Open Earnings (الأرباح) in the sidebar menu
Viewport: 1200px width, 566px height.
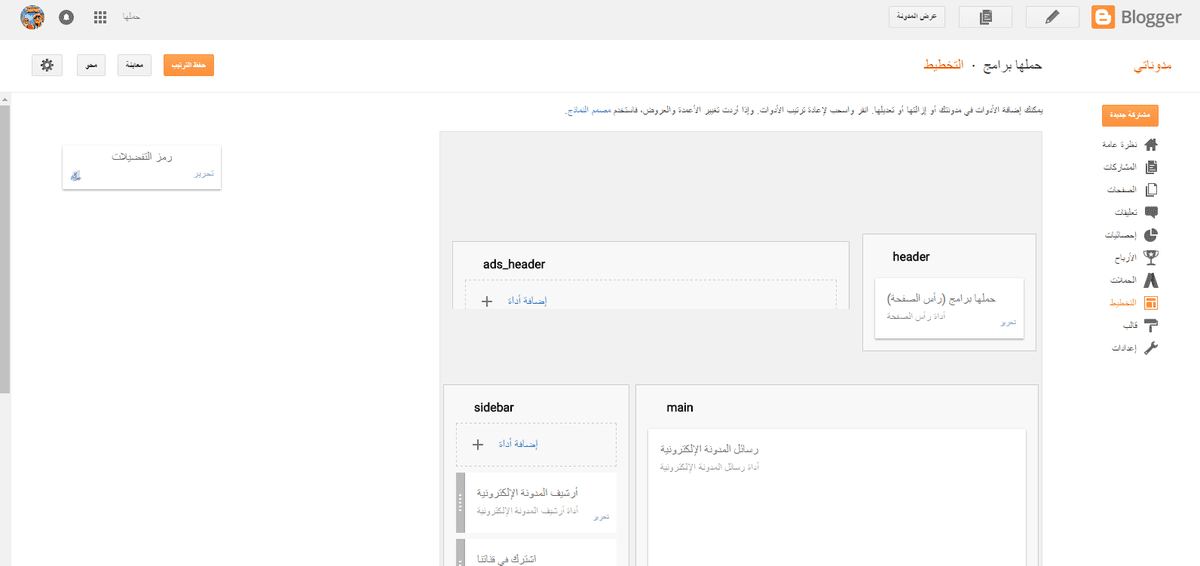(1135, 258)
